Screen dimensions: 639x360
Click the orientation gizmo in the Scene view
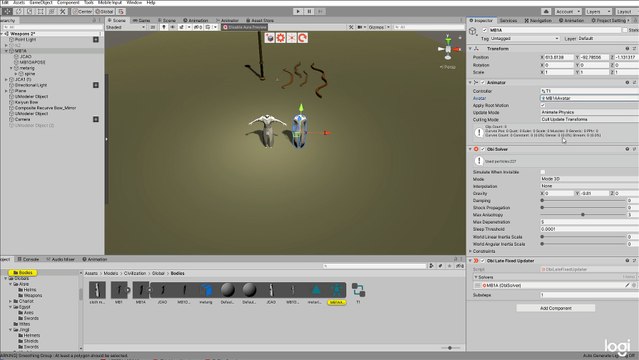448,49
